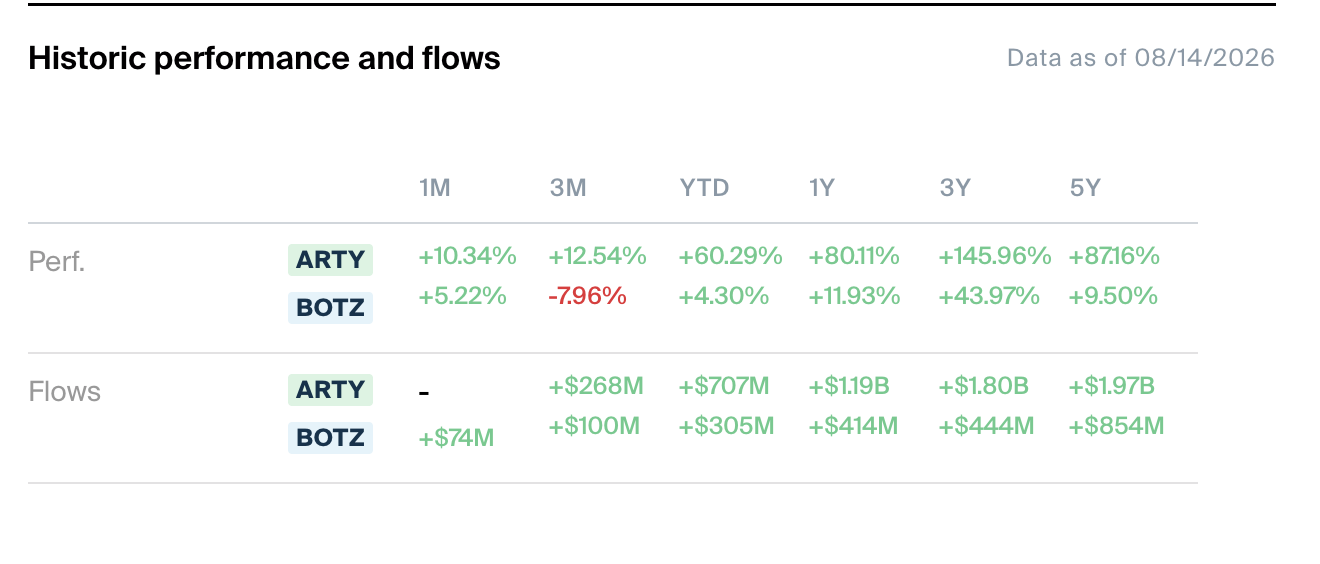Choose the 5Y column header
Image resolution: width=1320 pixels, height=564 pixels.
coord(1085,188)
